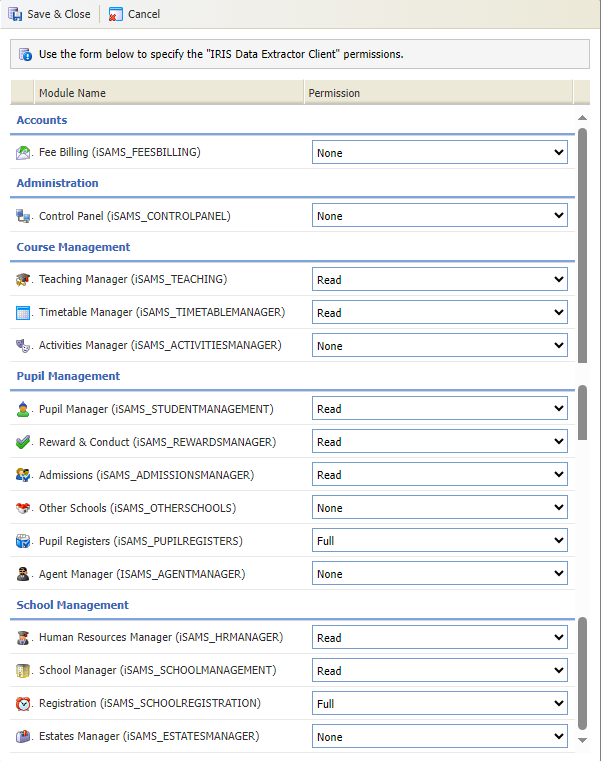Click the Timetable Manager (iSAMS_TIMETABLEMANAGER) label
The height and width of the screenshot is (761, 601).
(162, 313)
